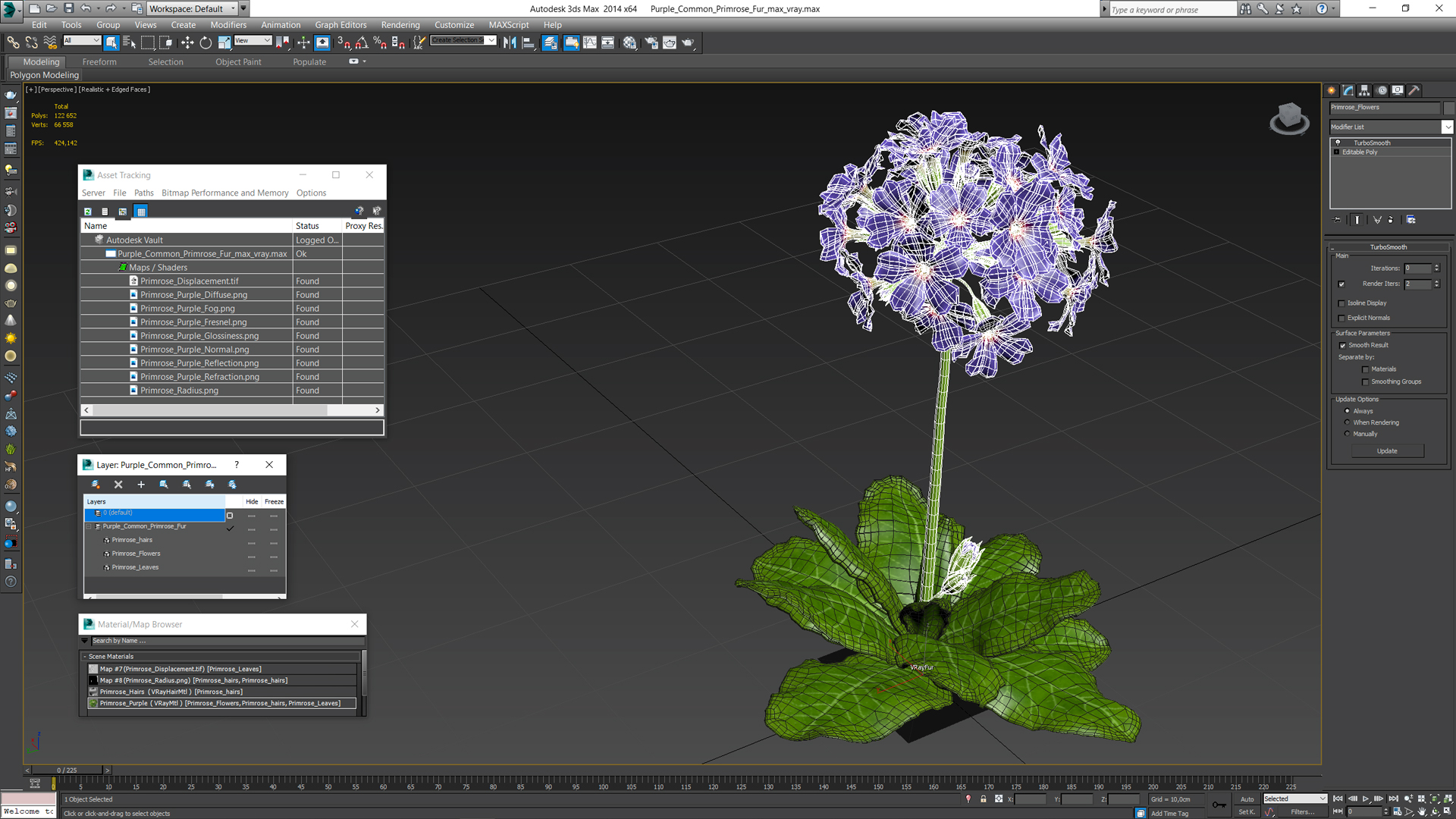Image resolution: width=1456 pixels, height=819 pixels.
Task: Toggle the Percent Snap tool
Action: pyautogui.click(x=380, y=42)
